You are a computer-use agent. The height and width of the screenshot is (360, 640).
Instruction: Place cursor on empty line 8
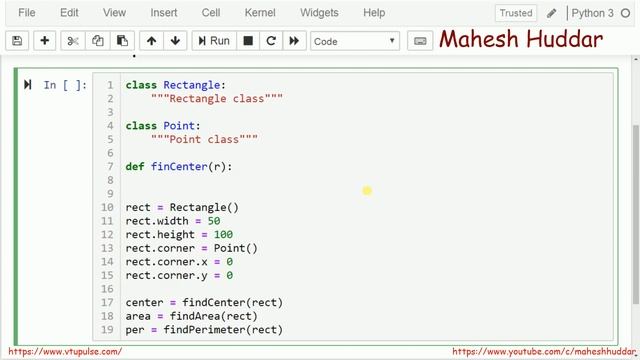point(367,180)
